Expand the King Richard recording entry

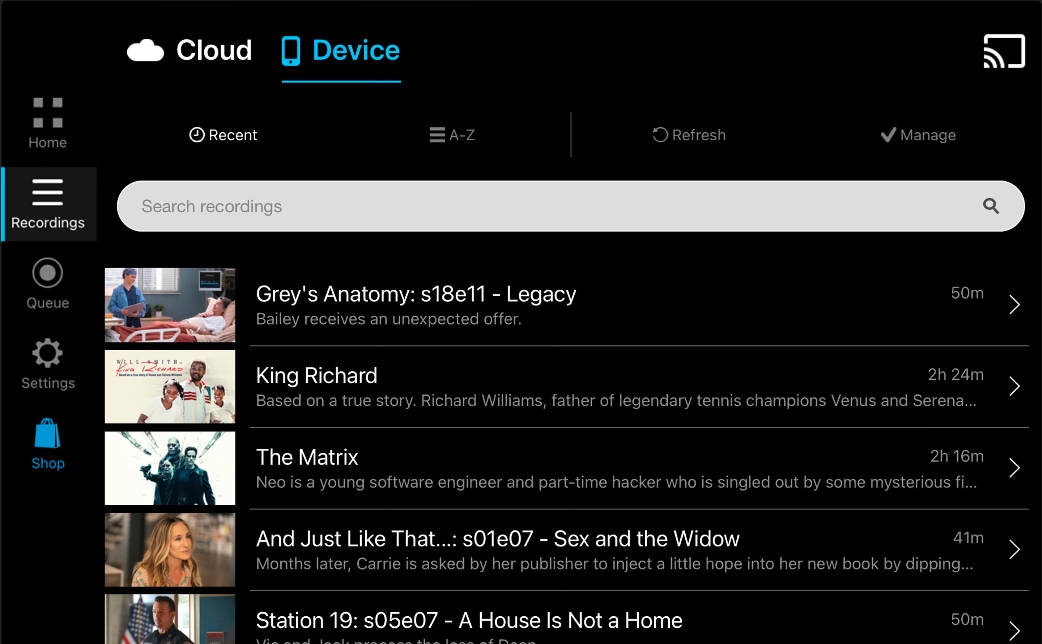pyautogui.click(x=1013, y=385)
